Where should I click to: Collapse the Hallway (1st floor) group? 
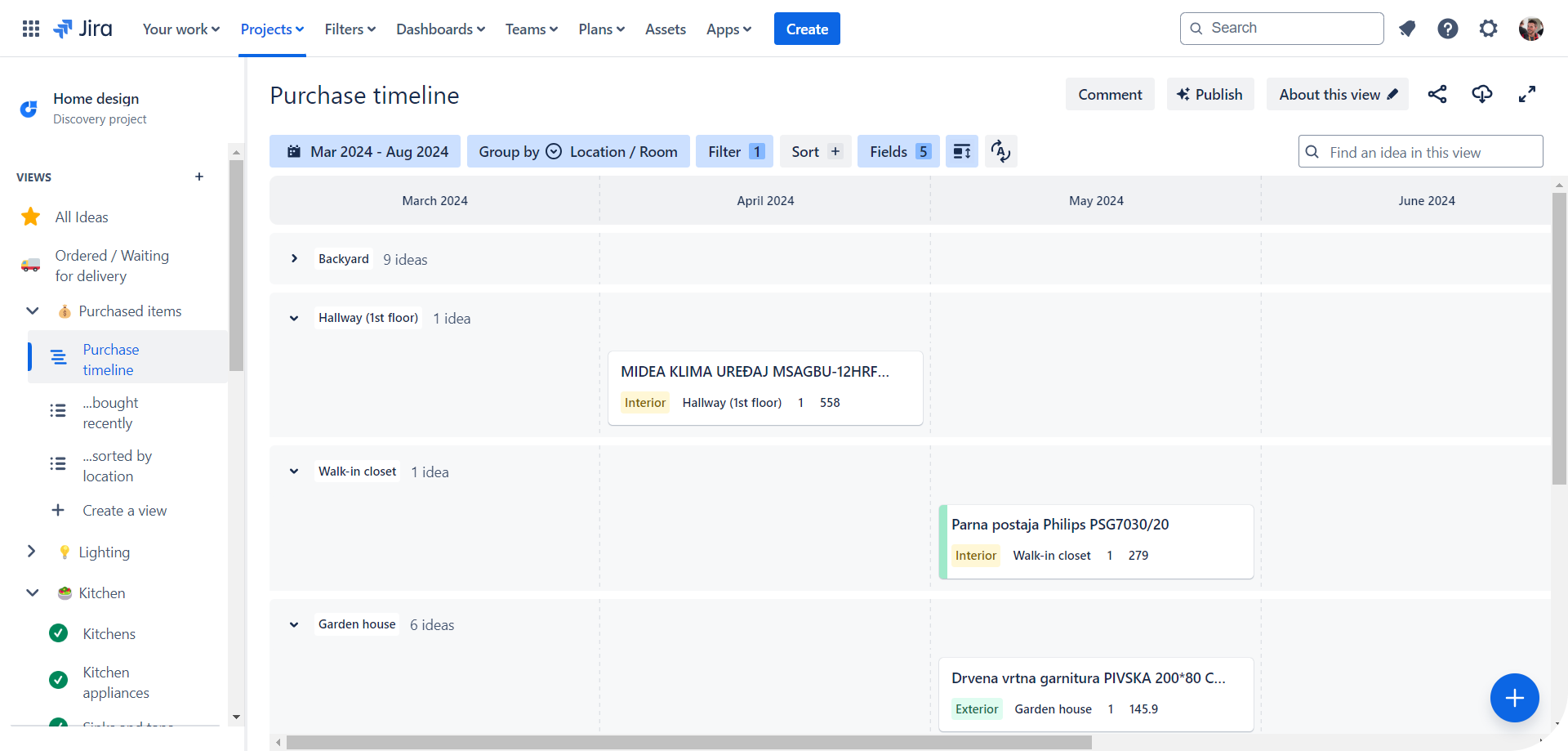(294, 318)
